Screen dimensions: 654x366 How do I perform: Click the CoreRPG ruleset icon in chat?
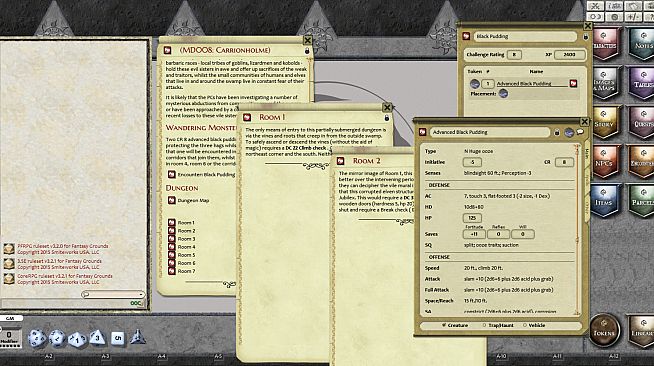(x=9, y=278)
